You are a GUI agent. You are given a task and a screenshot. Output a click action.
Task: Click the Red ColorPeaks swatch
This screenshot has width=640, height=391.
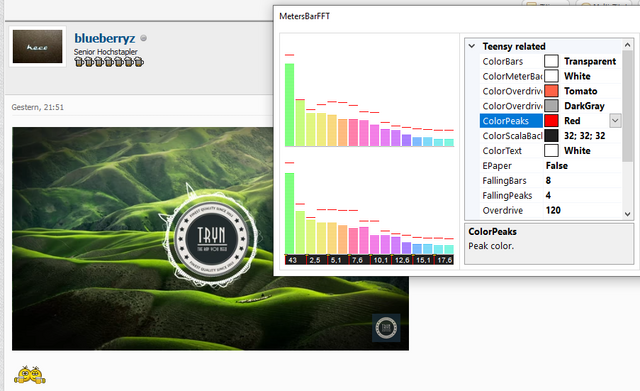(x=551, y=121)
